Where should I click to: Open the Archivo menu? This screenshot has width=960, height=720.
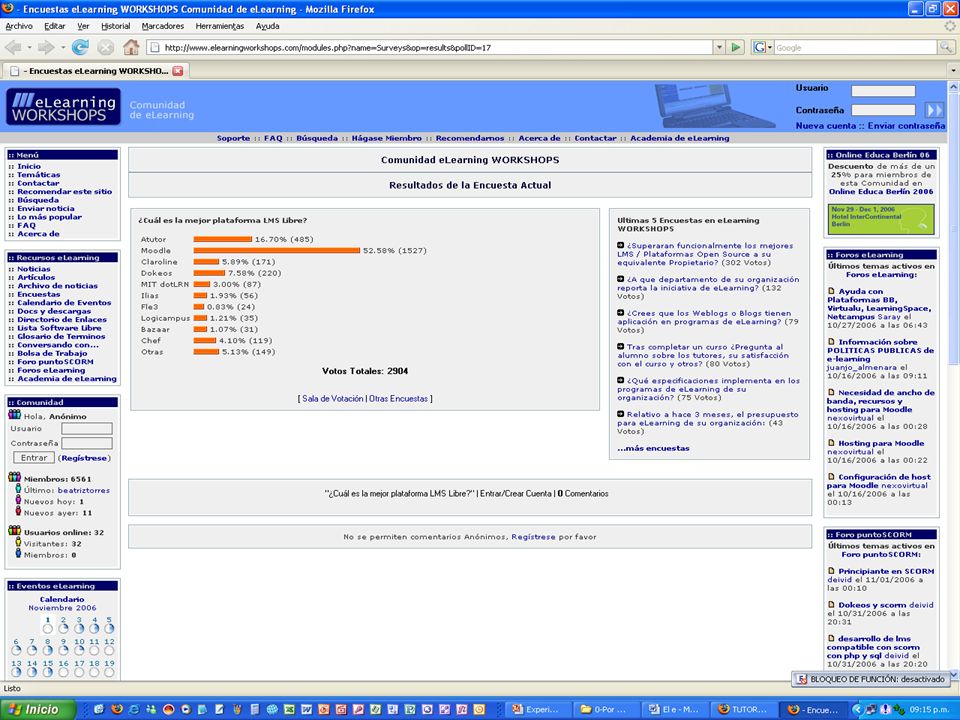(x=19, y=26)
